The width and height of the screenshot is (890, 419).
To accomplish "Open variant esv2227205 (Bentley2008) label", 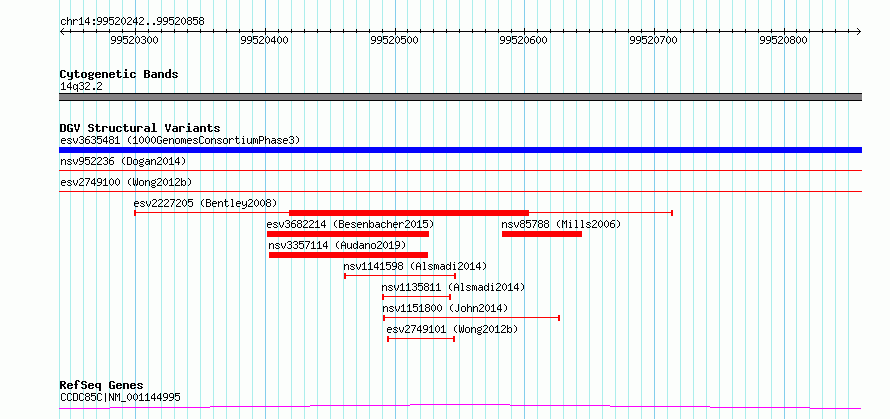I will [x=205, y=203].
